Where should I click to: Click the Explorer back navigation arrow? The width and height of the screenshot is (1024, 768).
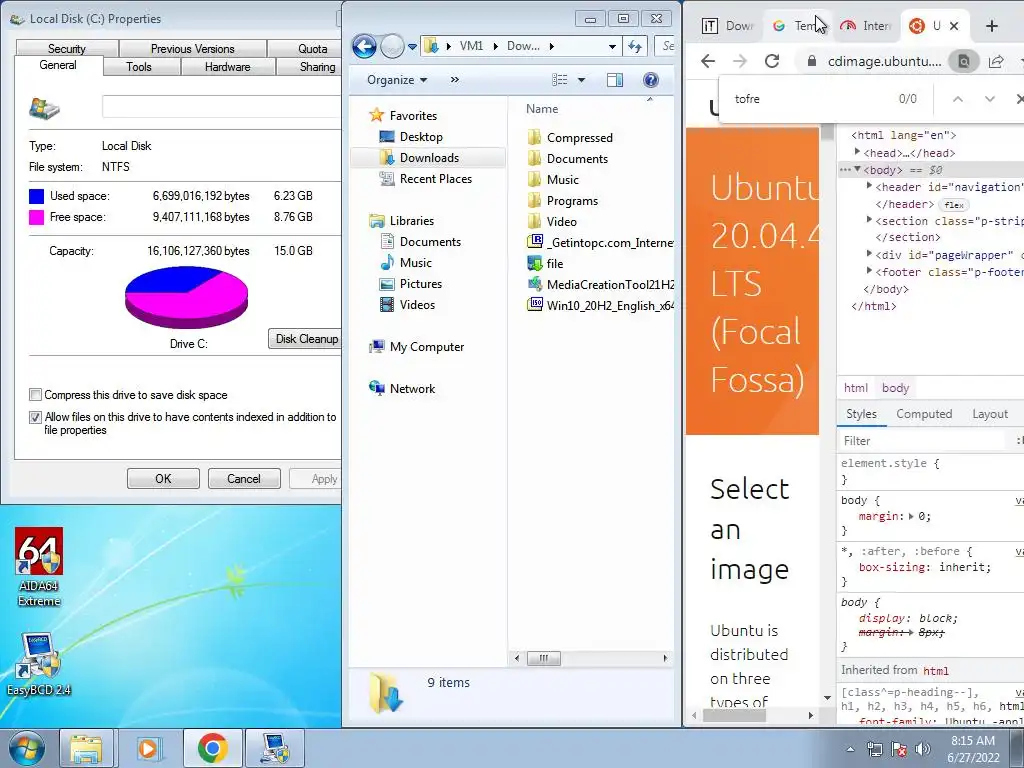click(364, 46)
